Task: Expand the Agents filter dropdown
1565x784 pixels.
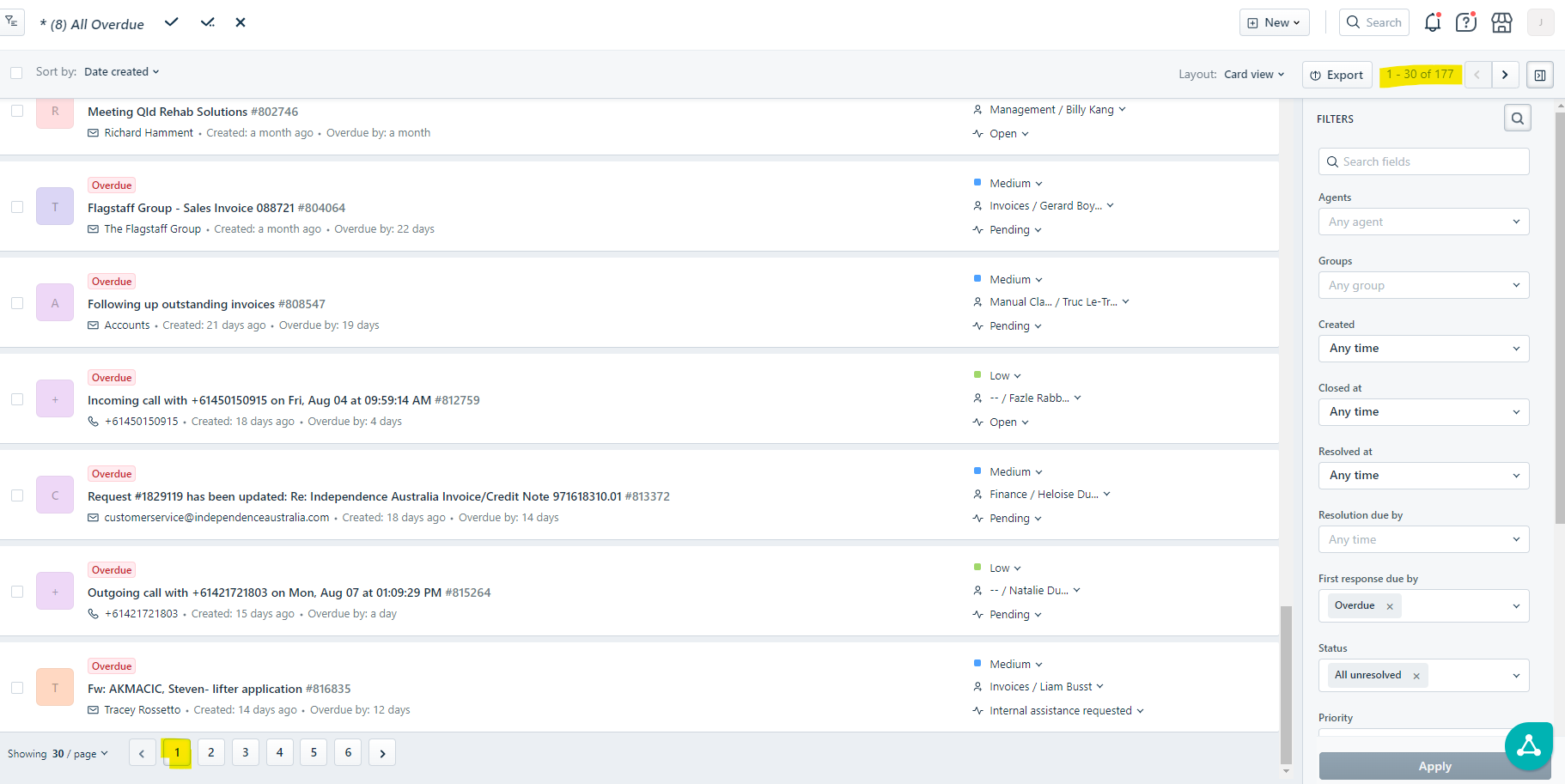Action: 1423,222
